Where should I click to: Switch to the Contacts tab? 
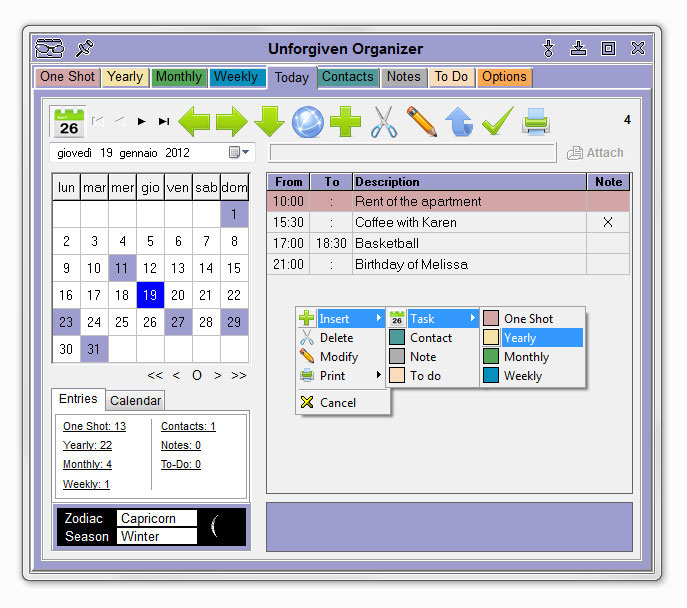tap(347, 77)
